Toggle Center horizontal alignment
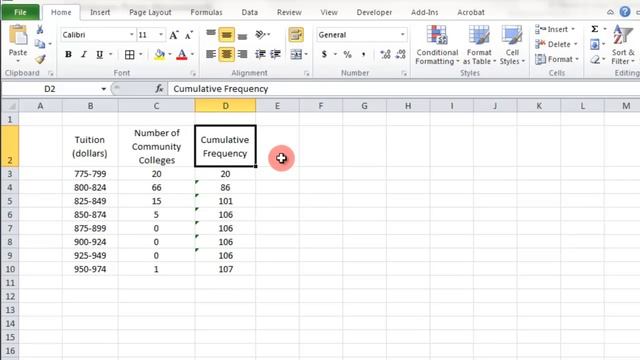The height and width of the screenshot is (360, 640). point(227,54)
